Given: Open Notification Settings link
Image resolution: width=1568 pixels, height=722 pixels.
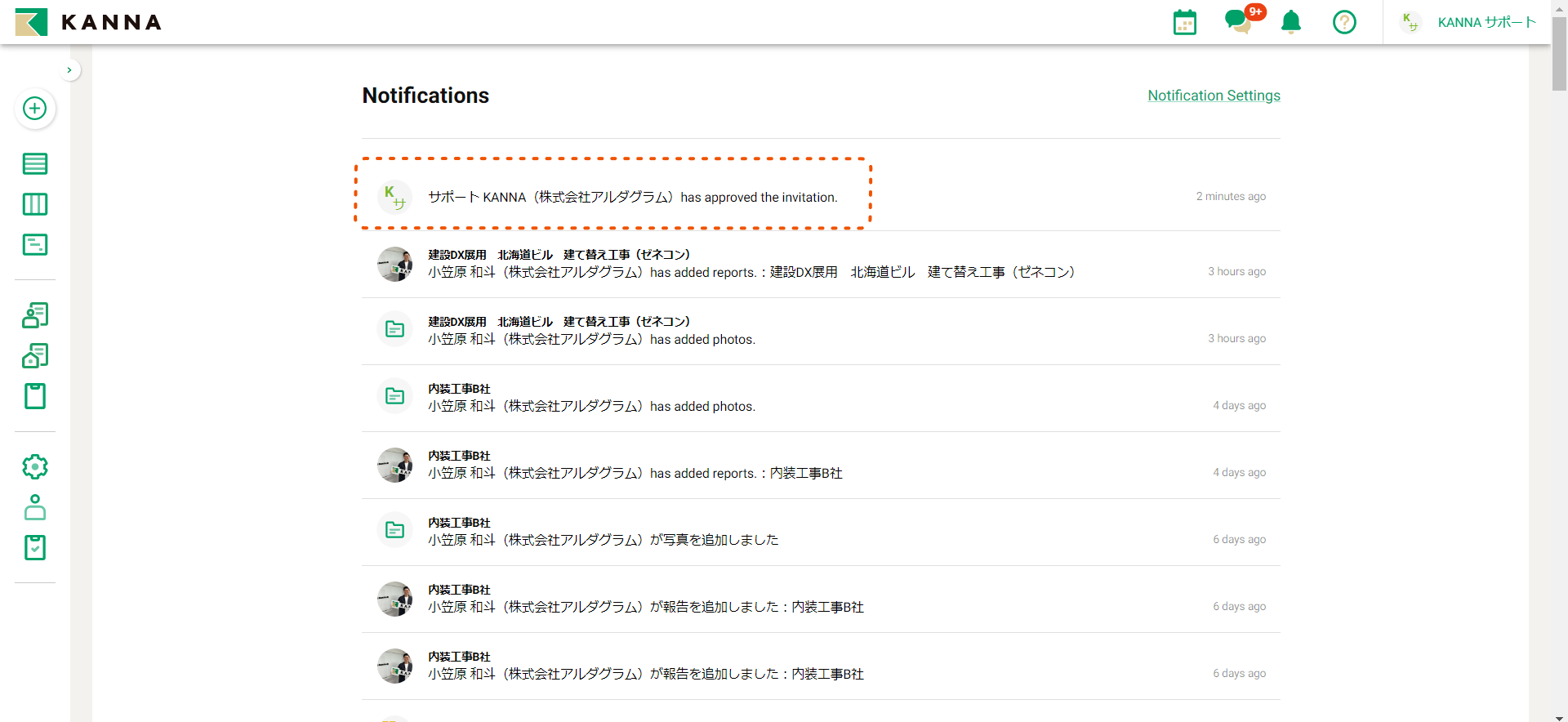Looking at the screenshot, I should point(1214,96).
